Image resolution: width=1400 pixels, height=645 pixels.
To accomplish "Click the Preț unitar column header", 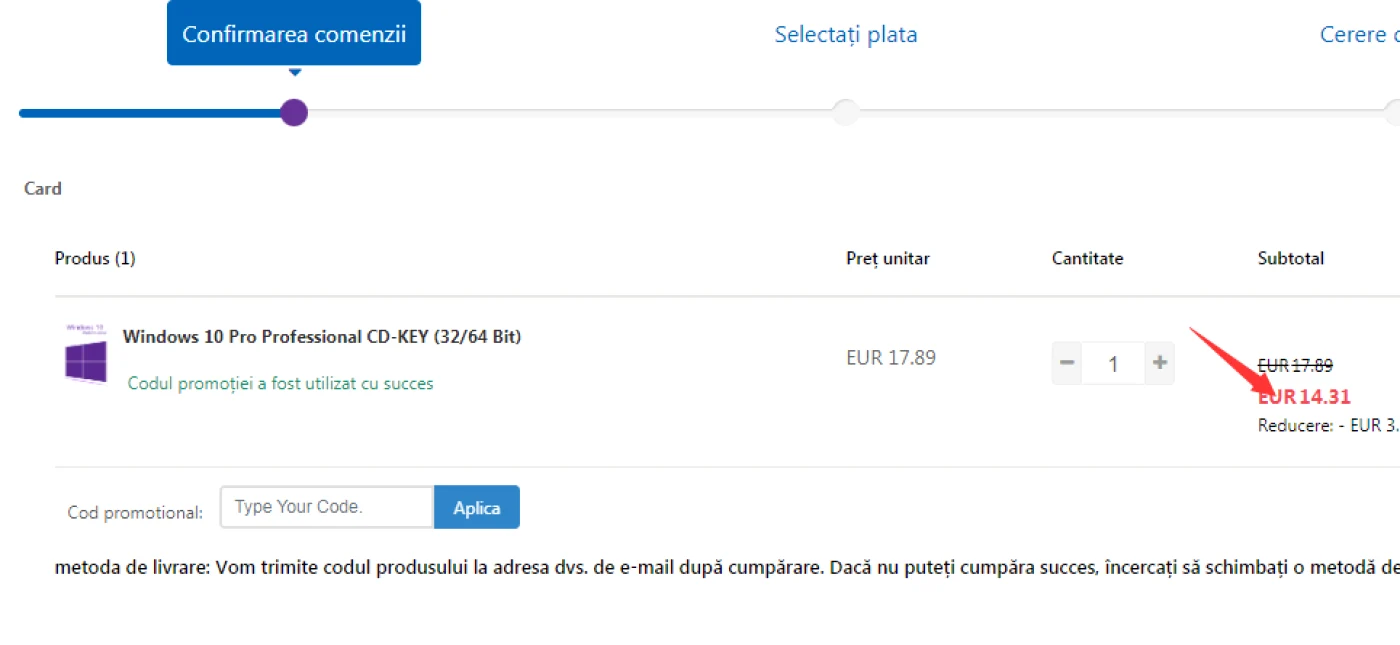I will (x=888, y=259).
